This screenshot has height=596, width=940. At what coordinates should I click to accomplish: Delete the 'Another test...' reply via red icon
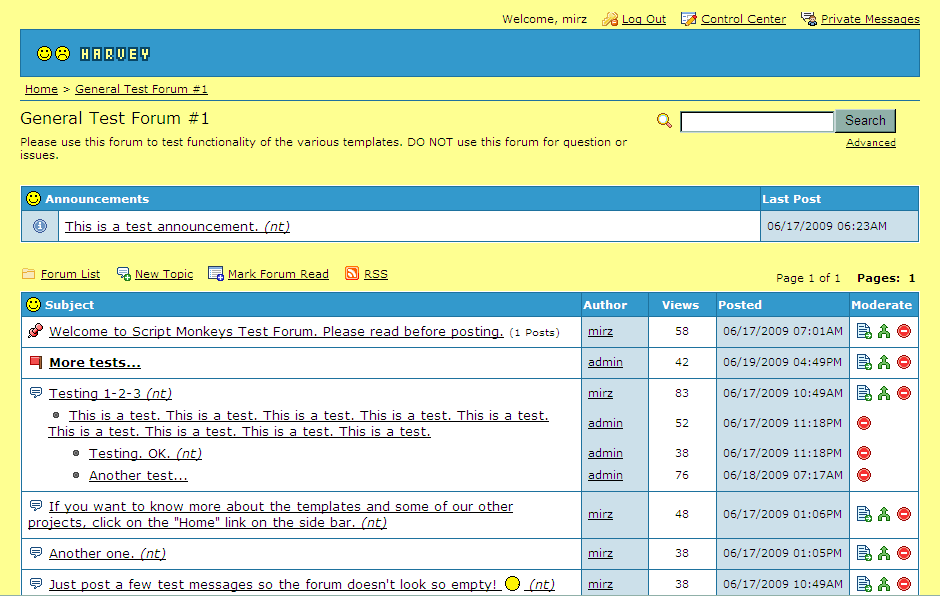864,475
